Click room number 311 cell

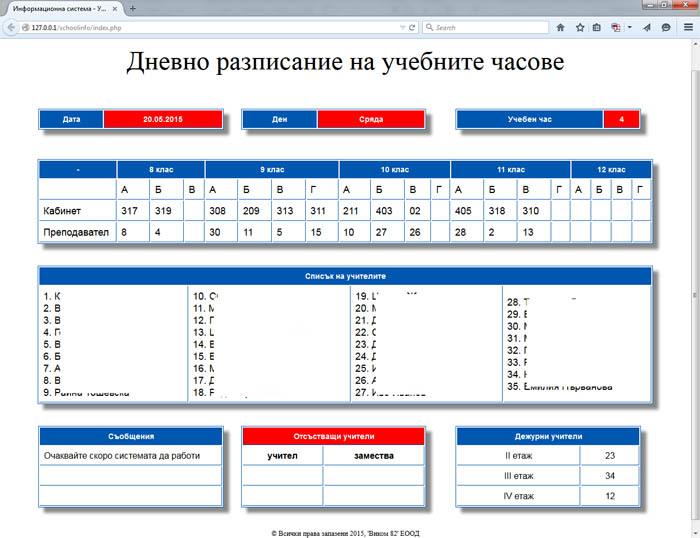point(322,211)
